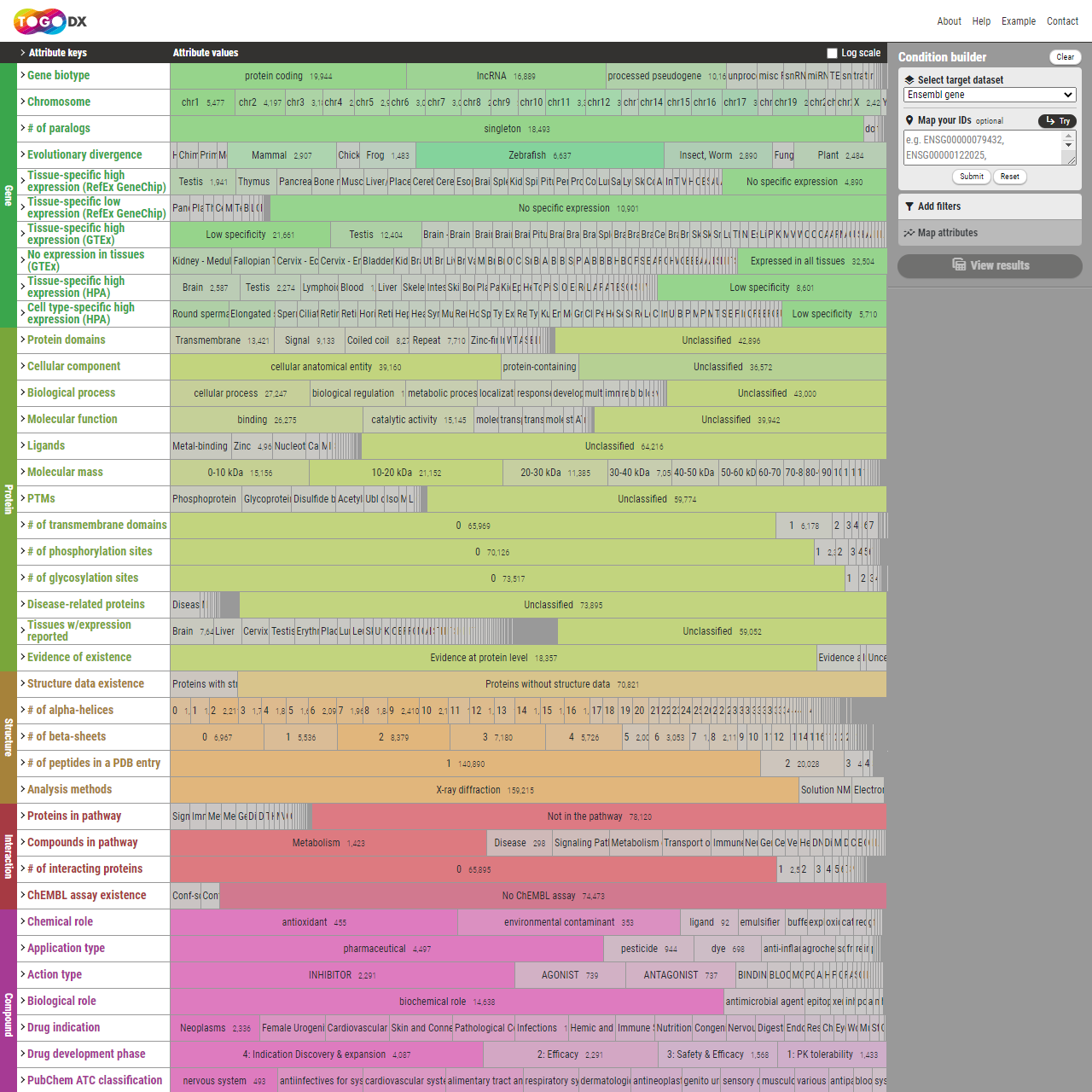
Task: Click the table icon on View results
Action: 959,265
